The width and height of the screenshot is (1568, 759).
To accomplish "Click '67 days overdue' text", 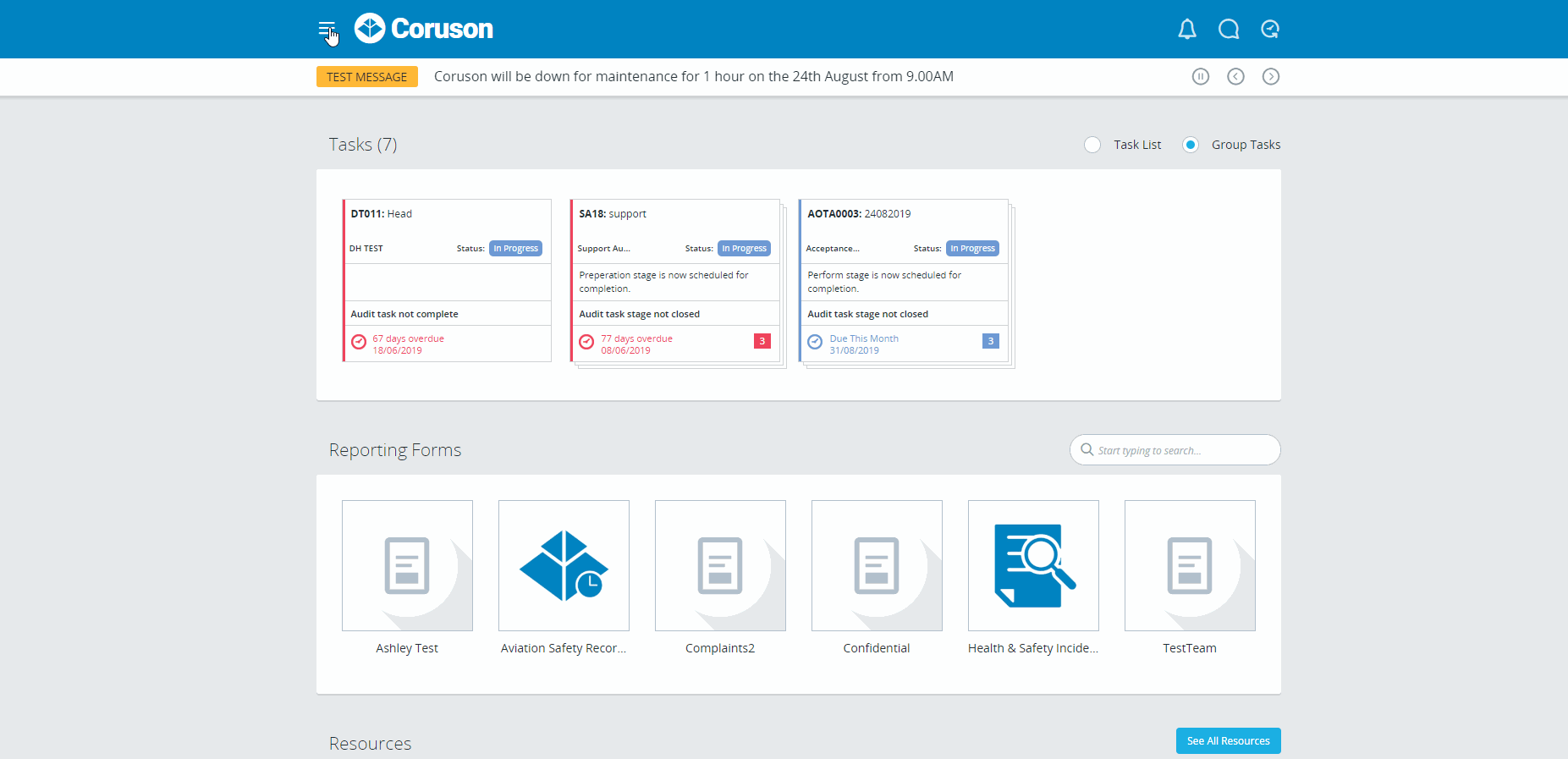I will (x=408, y=338).
